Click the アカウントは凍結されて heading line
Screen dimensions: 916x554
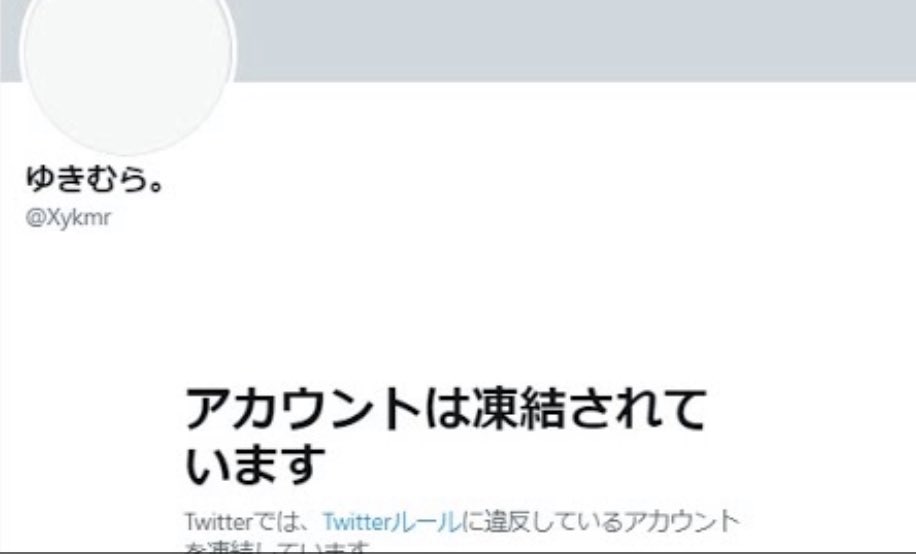click(x=446, y=410)
